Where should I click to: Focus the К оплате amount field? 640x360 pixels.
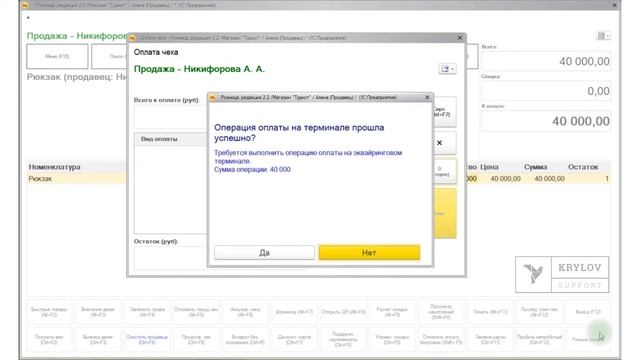click(x=546, y=121)
